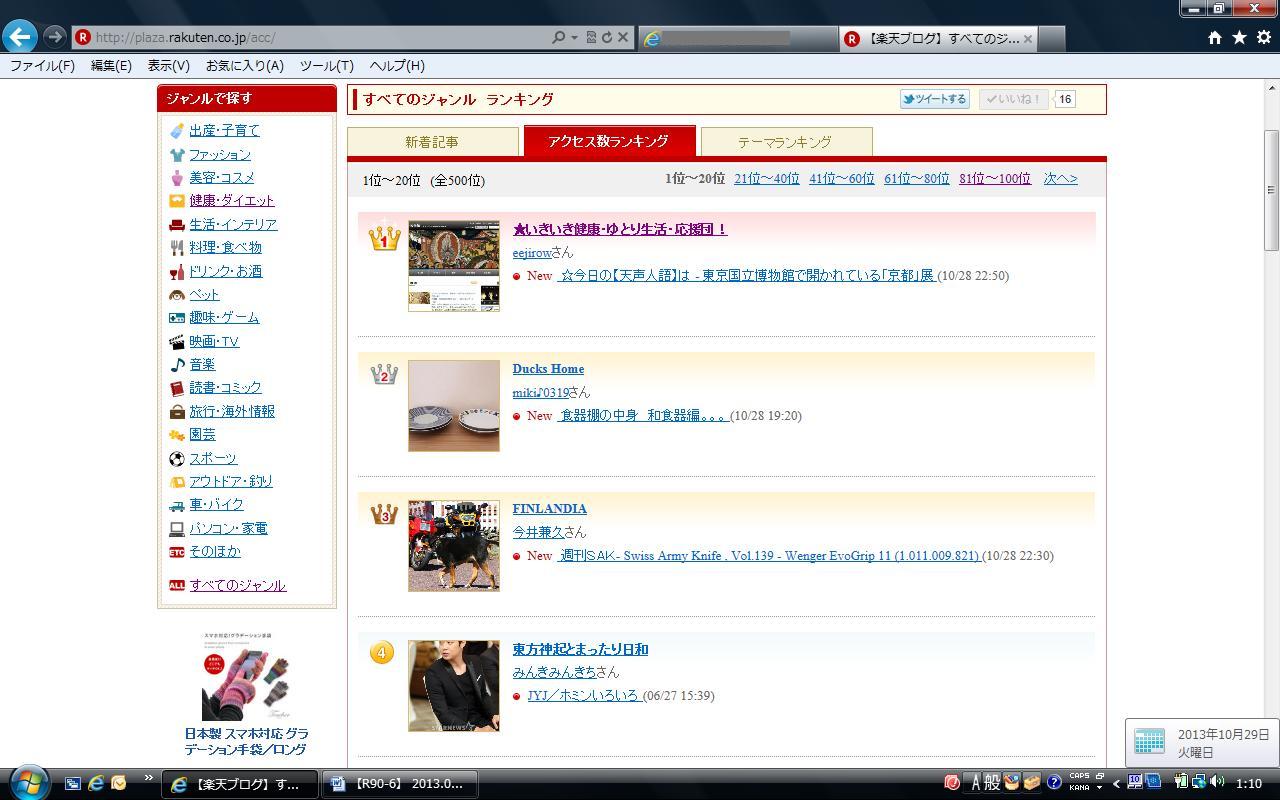Open the browser Tools gear icon
The height and width of the screenshot is (800, 1280).
pyautogui.click(x=1263, y=37)
